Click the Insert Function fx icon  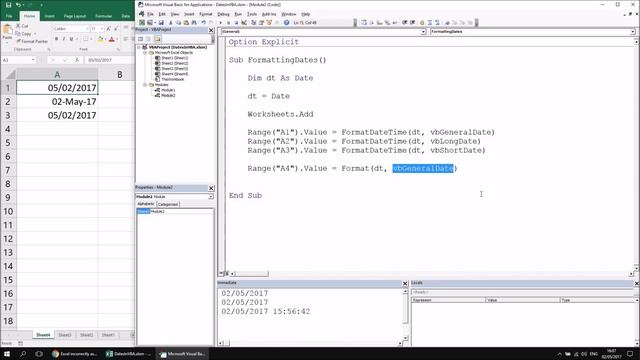tap(77, 60)
